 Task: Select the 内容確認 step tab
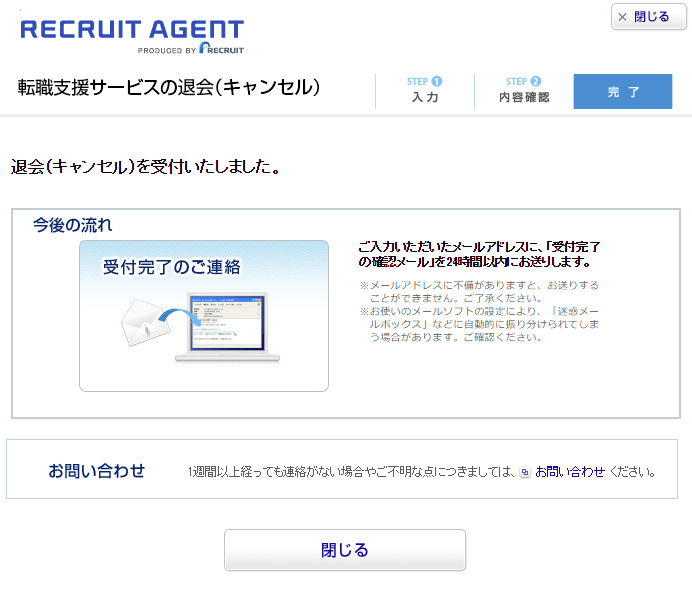[524, 91]
